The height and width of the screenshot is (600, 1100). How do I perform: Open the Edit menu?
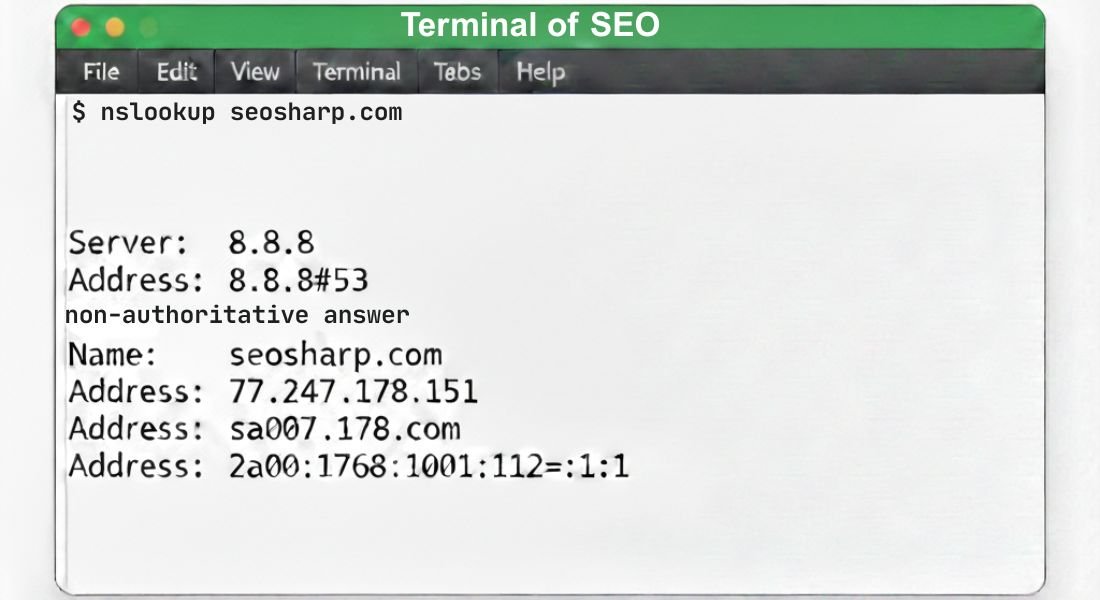(x=176, y=71)
